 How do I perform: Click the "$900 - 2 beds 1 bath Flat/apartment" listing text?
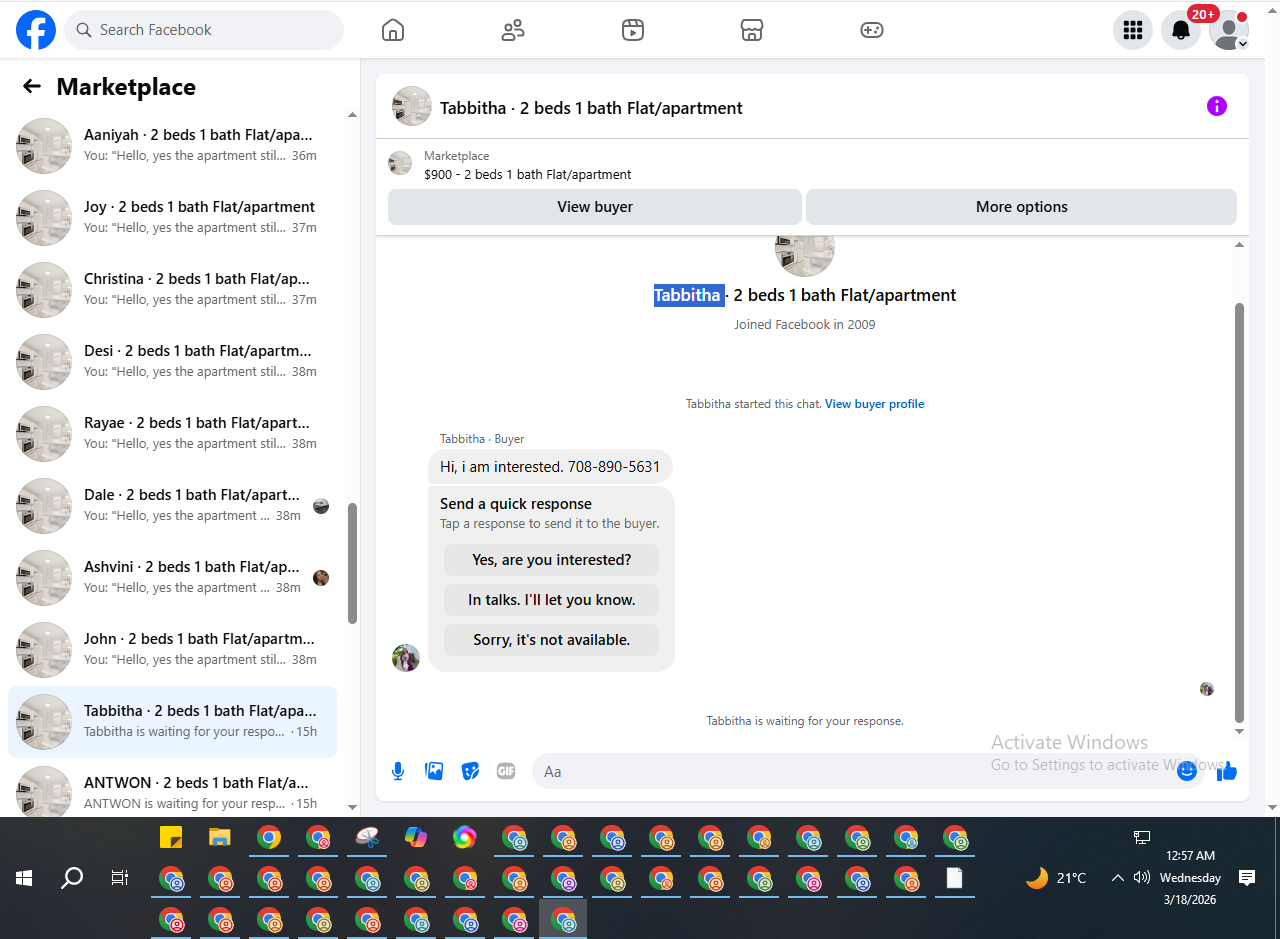coord(528,174)
